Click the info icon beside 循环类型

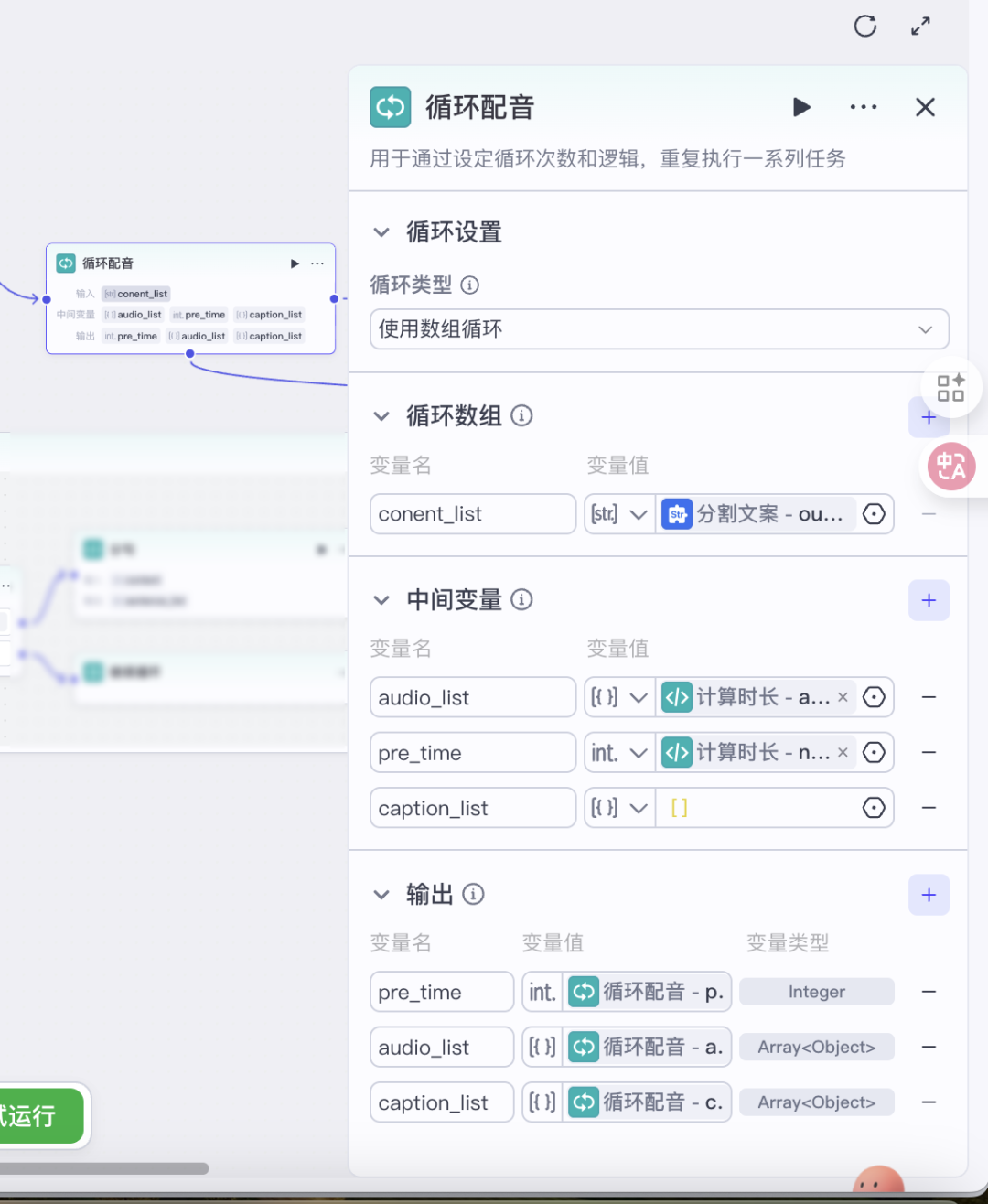pos(469,285)
